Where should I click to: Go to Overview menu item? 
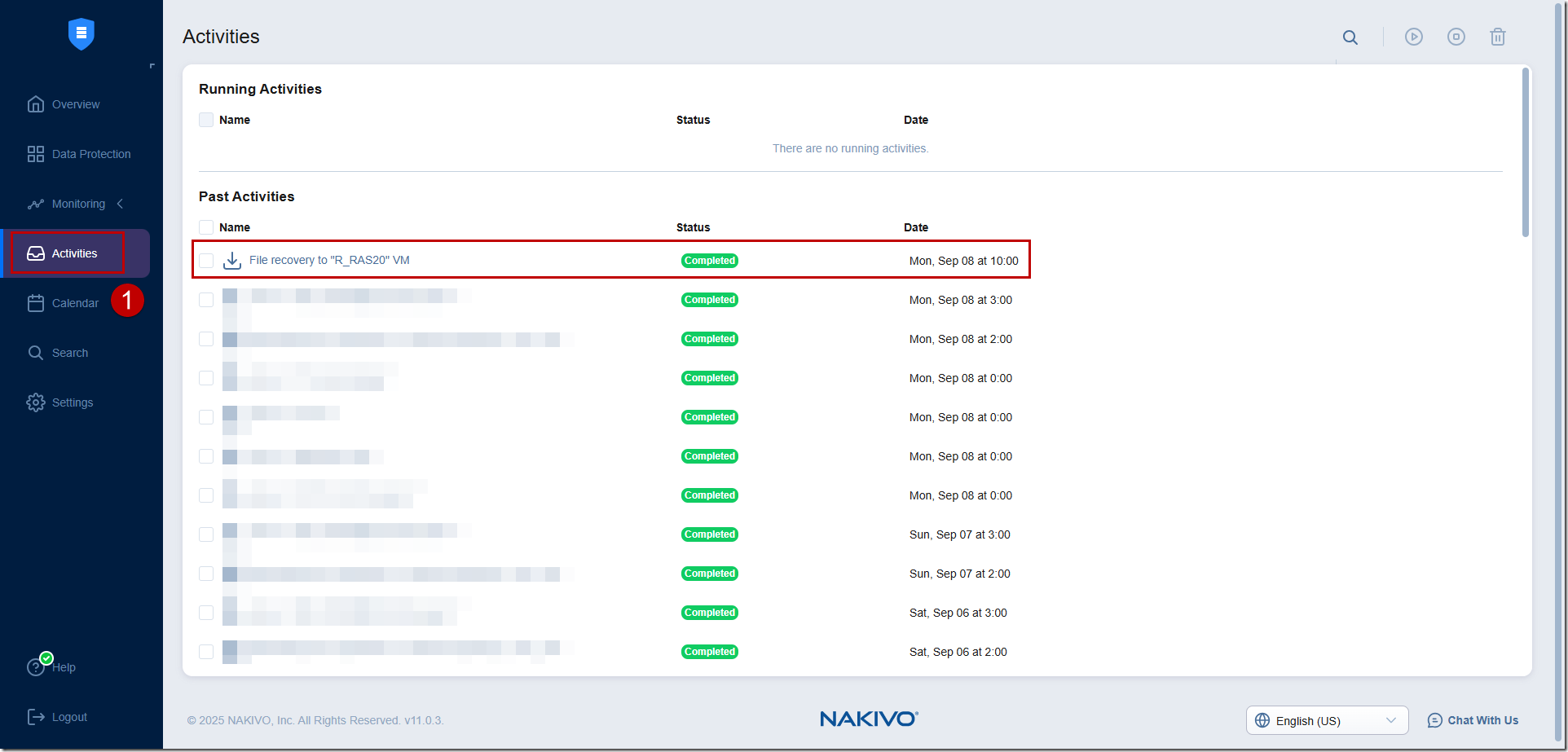[76, 104]
